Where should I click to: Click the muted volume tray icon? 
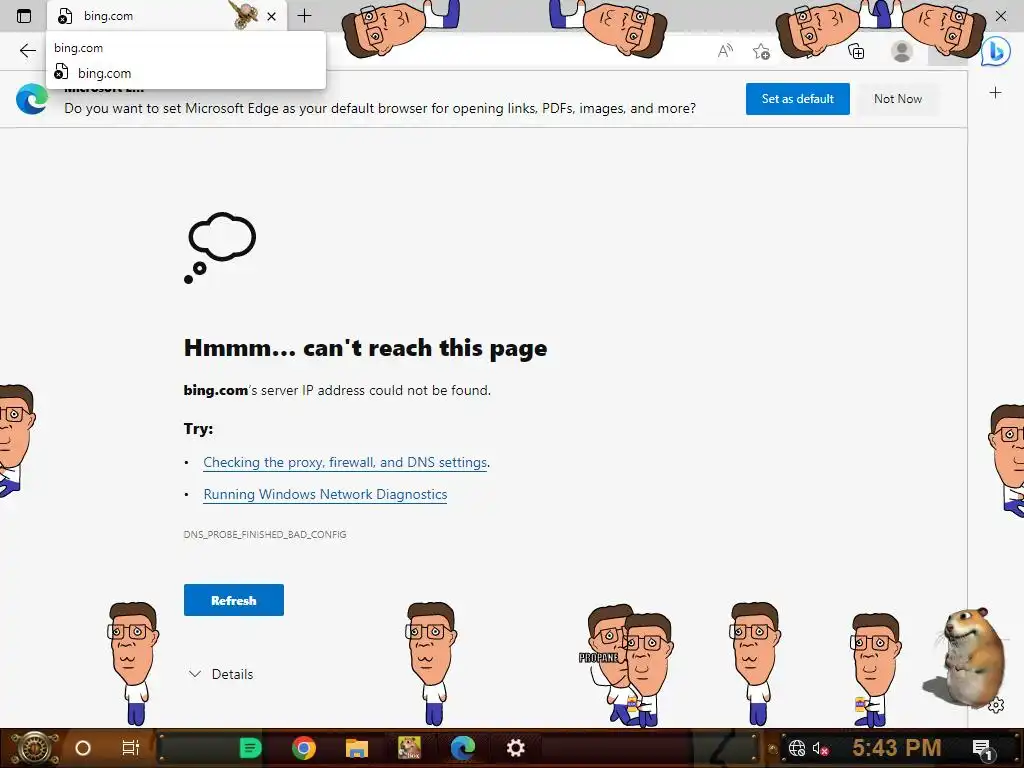pyautogui.click(x=820, y=748)
